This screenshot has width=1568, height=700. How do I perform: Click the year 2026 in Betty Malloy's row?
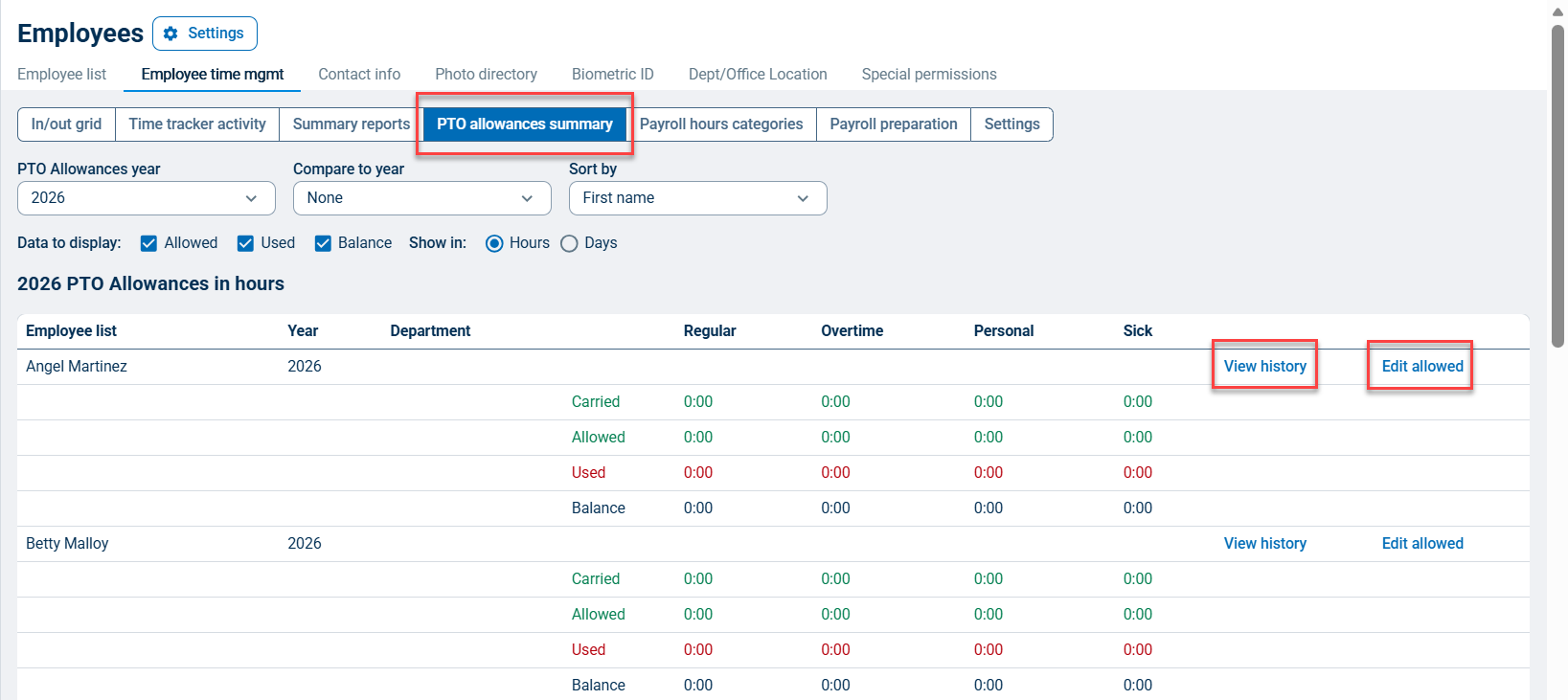click(x=305, y=543)
